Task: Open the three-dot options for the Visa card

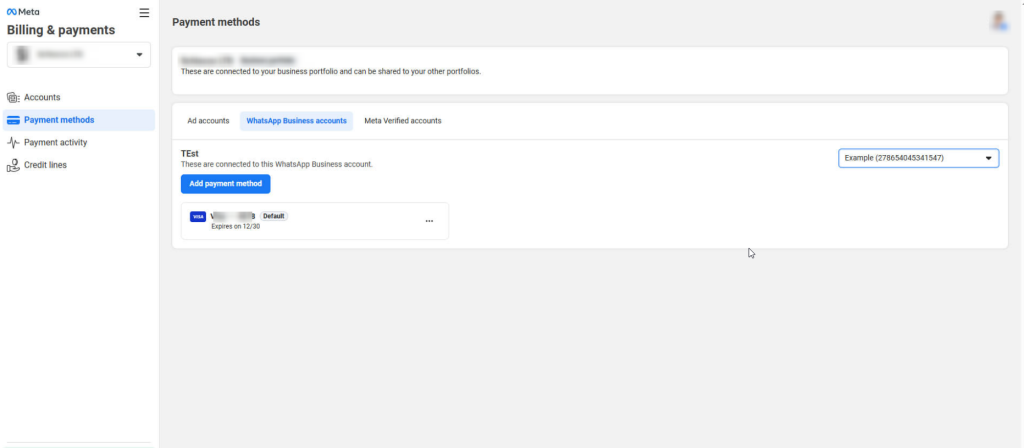Action: tap(430, 221)
